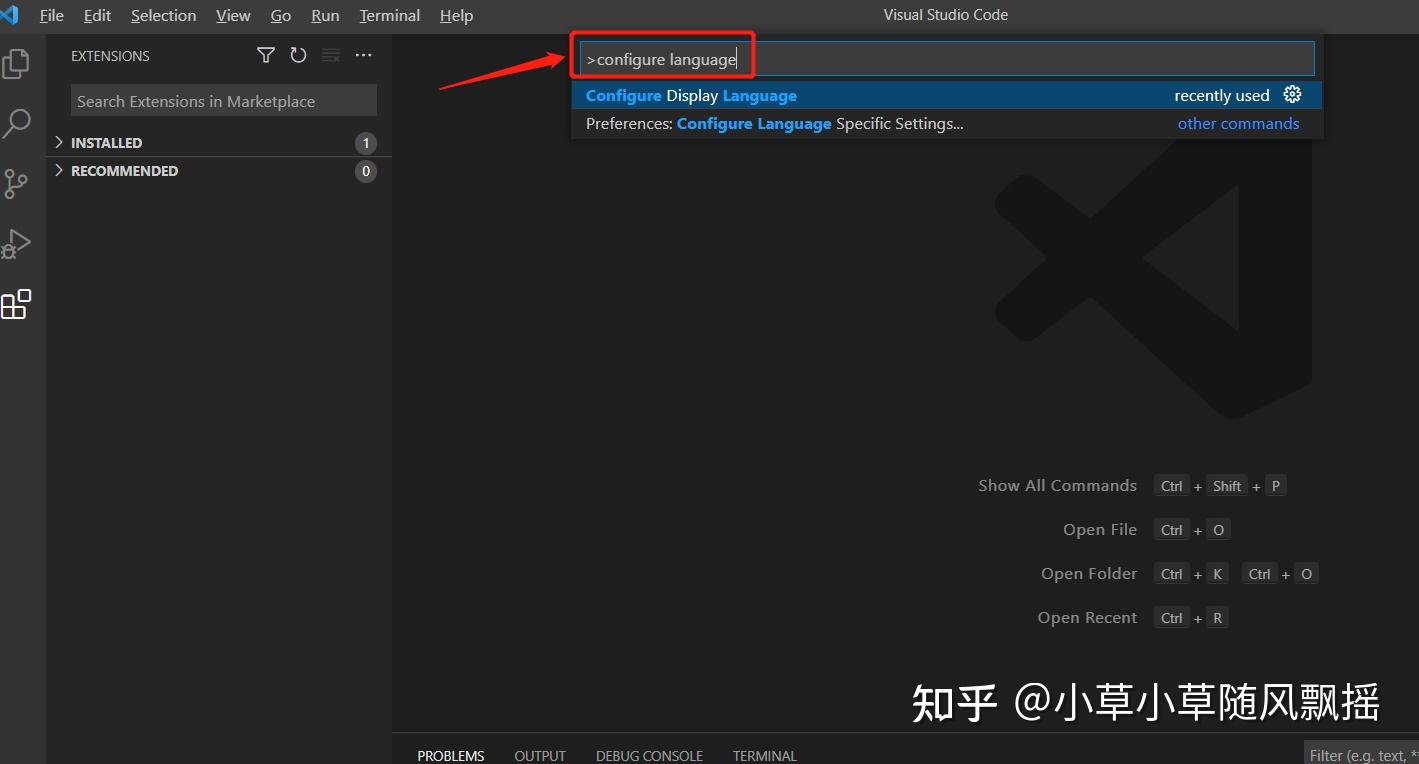Open the Search view in activity bar
The height and width of the screenshot is (764, 1419).
pyautogui.click(x=16, y=124)
